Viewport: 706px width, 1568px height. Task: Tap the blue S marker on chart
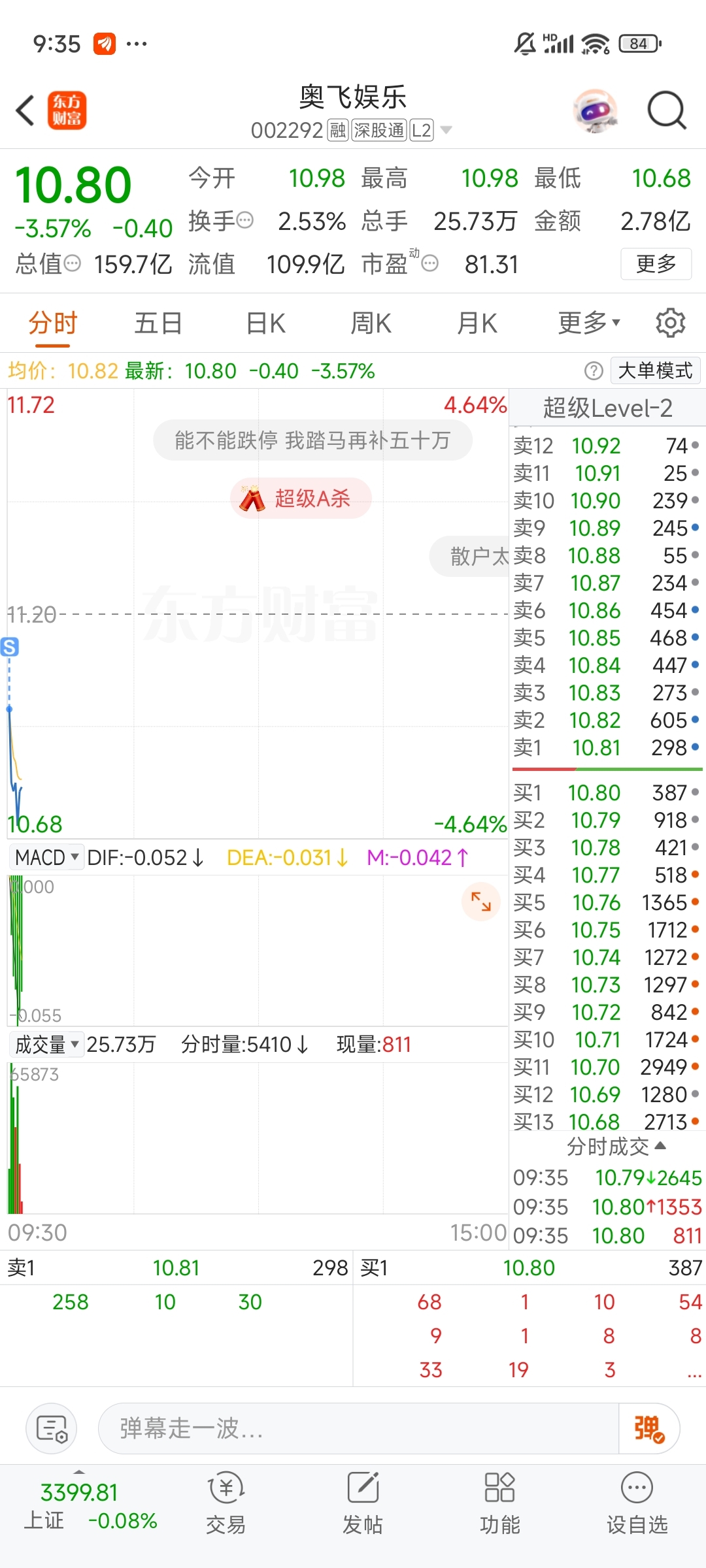9,647
